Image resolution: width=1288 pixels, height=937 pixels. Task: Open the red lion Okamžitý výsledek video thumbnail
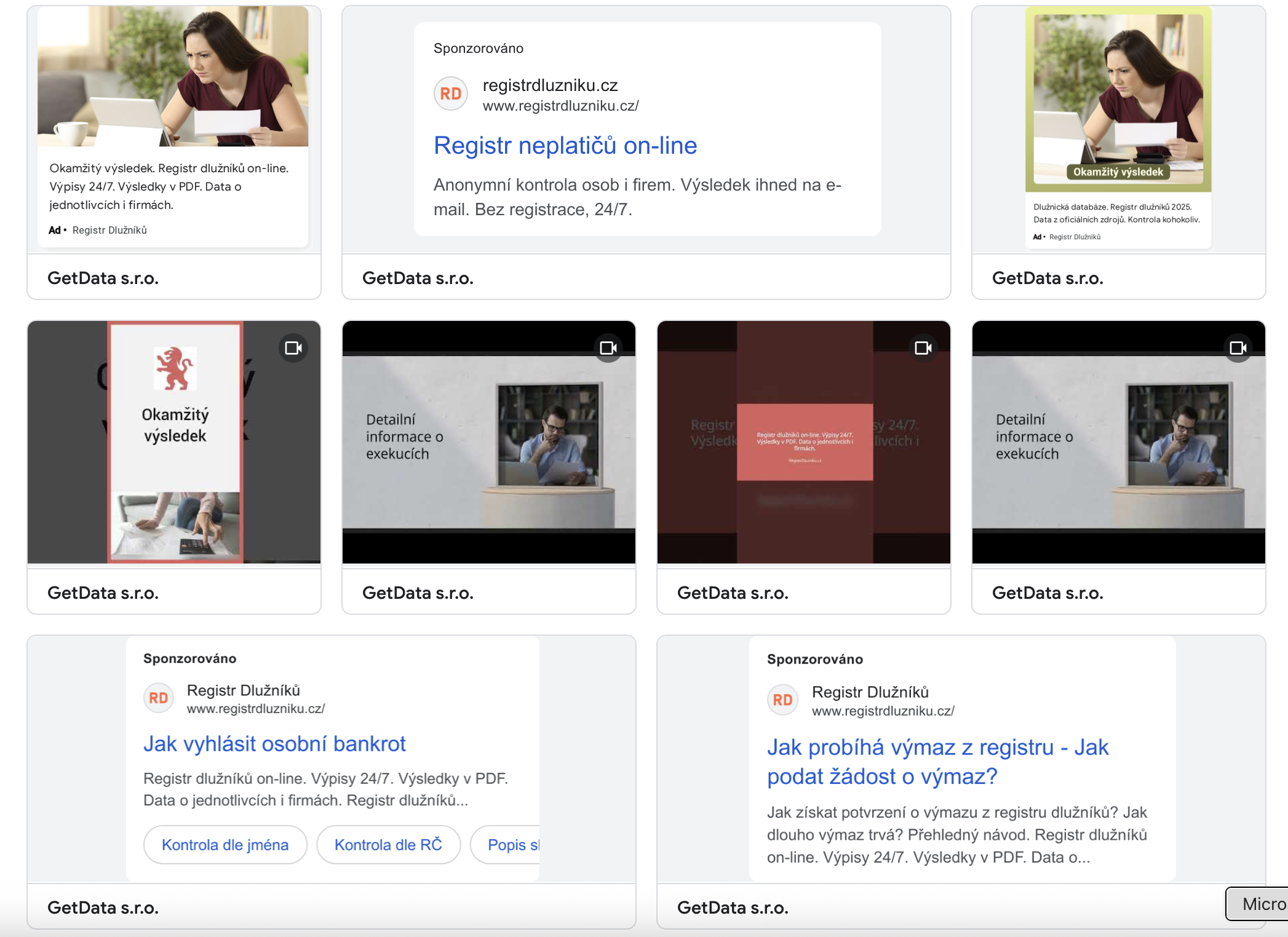click(x=174, y=442)
